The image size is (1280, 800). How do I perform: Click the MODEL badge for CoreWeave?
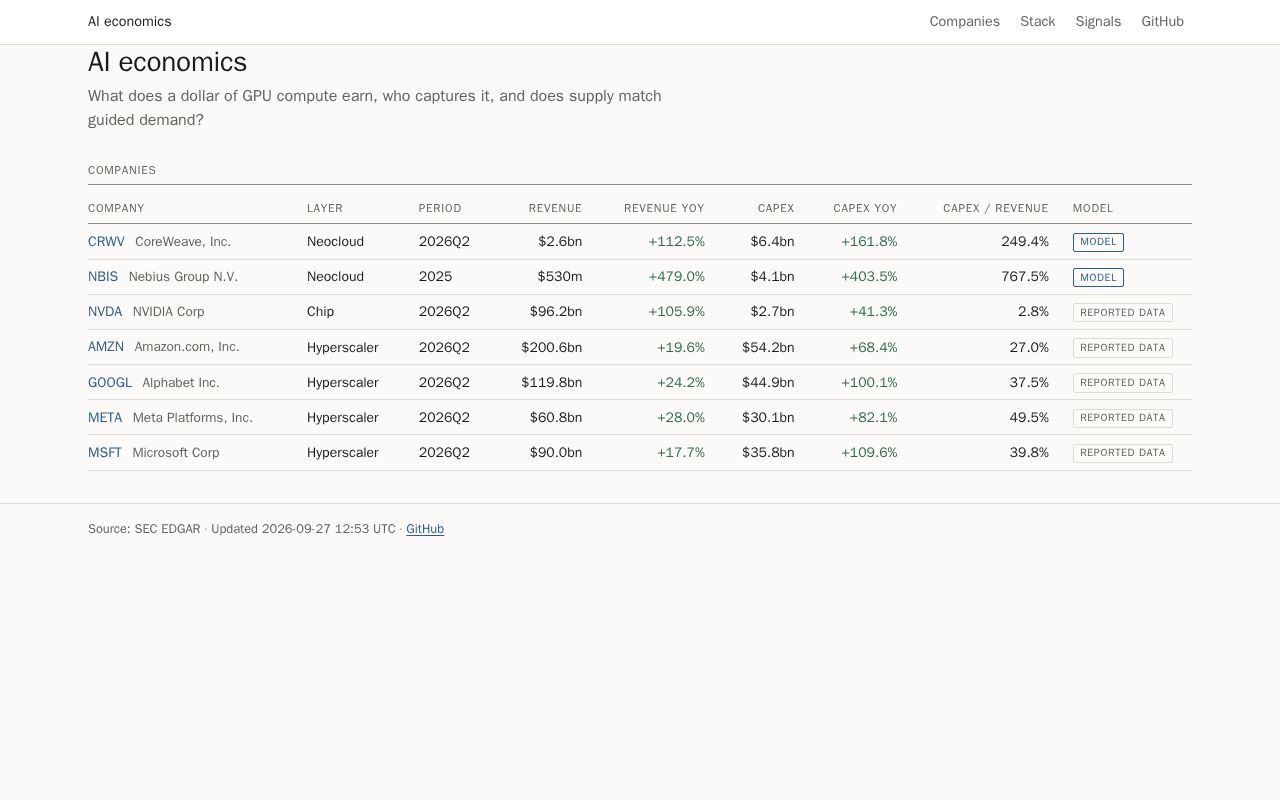[x=1098, y=242]
